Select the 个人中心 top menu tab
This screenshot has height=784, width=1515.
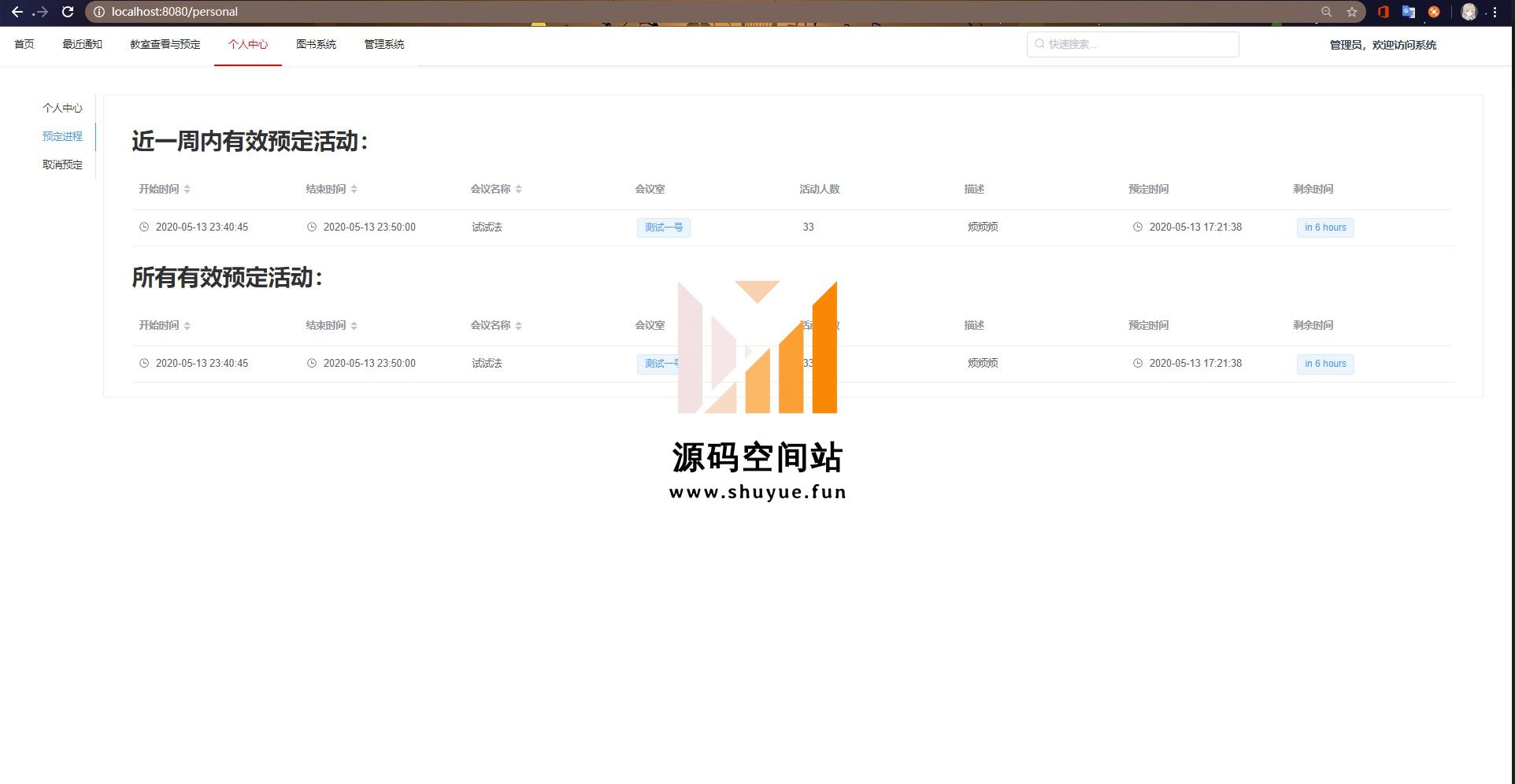[248, 44]
